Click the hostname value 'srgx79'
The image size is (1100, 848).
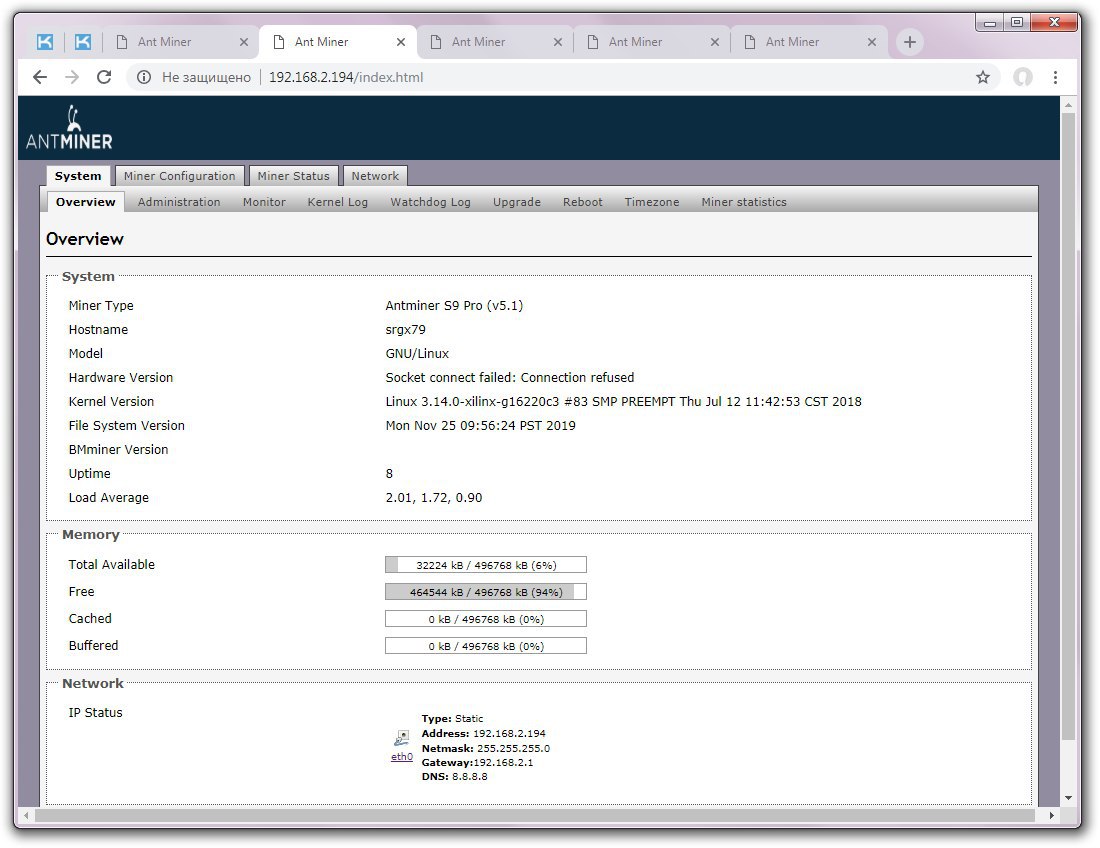click(405, 330)
